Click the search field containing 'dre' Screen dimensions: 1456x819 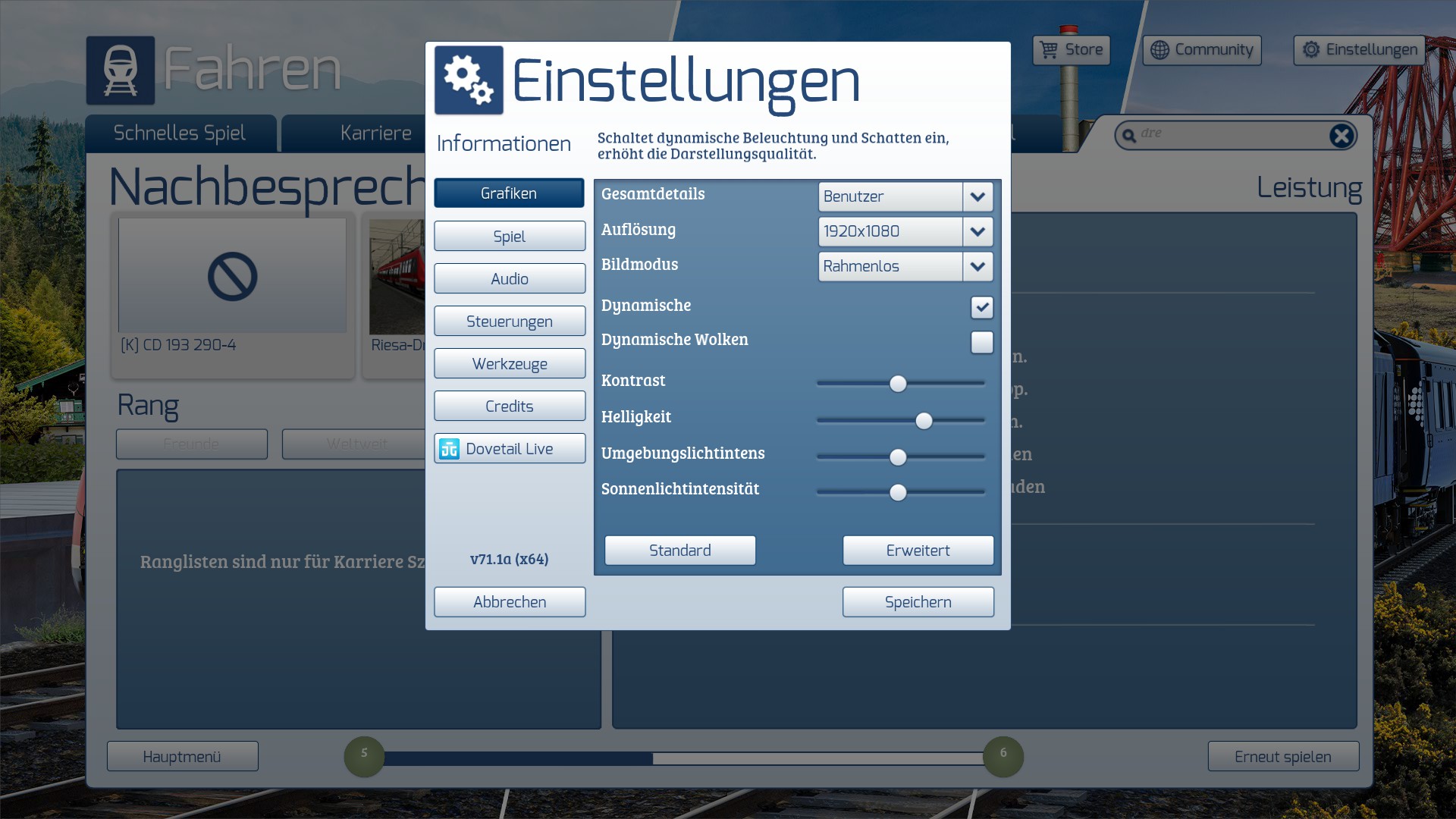[x=1228, y=134]
